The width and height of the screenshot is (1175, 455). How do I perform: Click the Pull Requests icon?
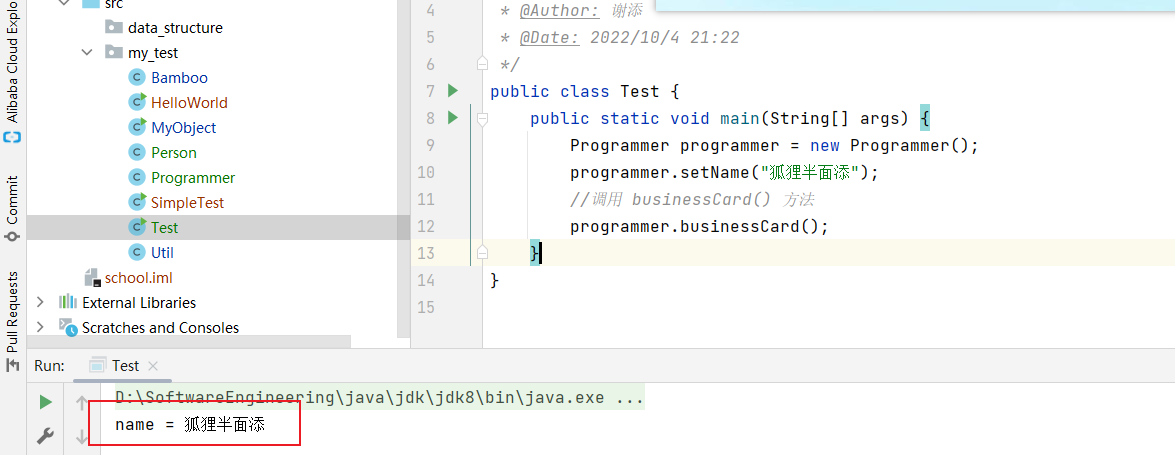pos(13,365)
